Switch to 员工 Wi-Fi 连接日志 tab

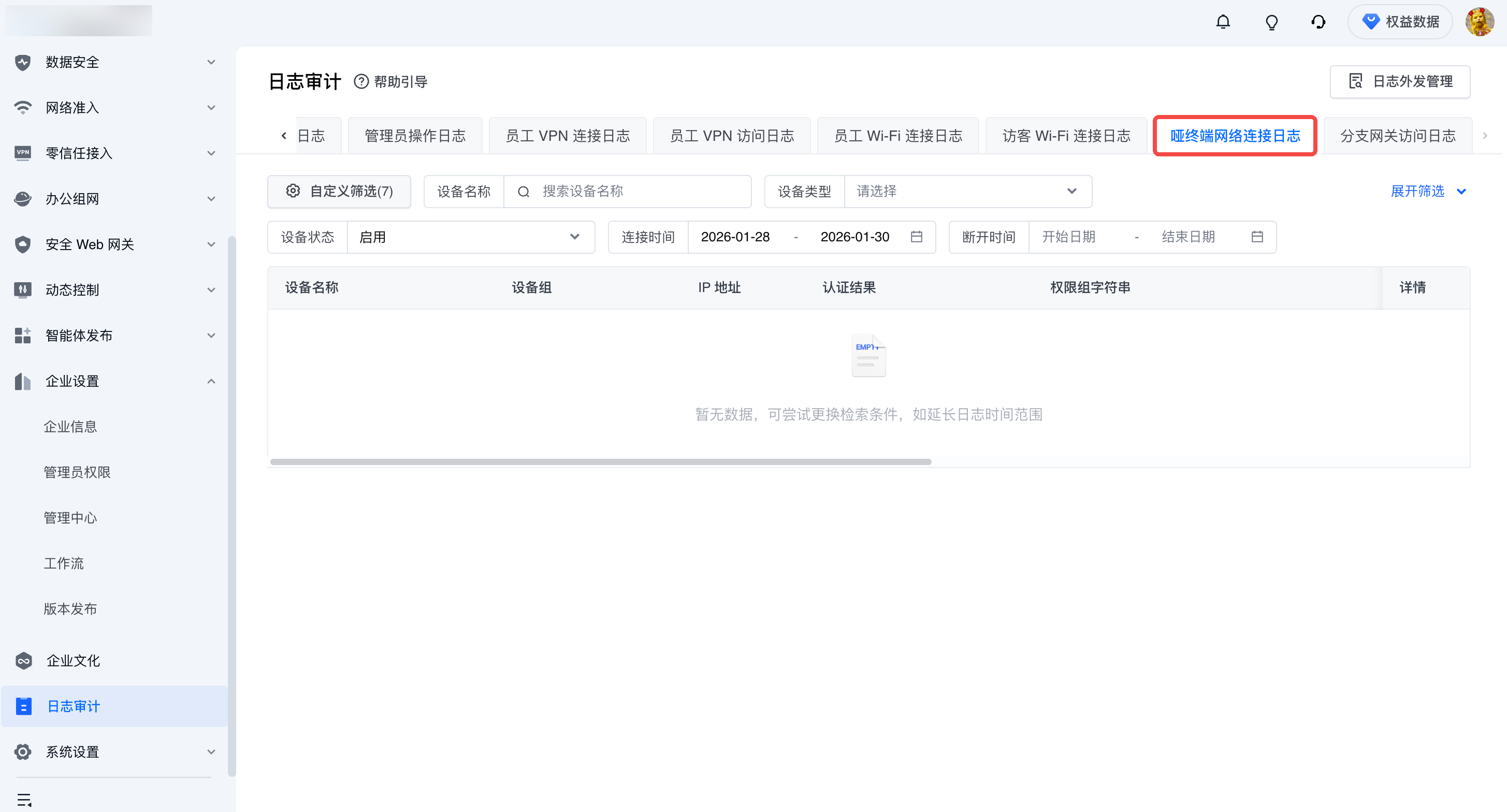898,136
